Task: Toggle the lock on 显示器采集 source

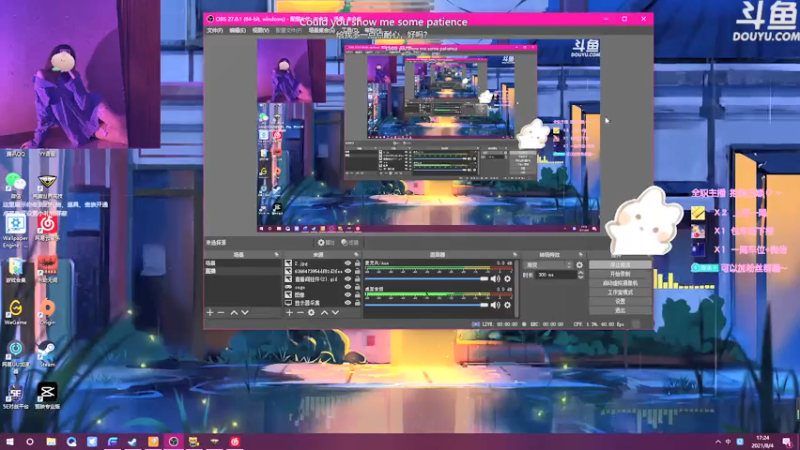Action: [x=357, y=303]
